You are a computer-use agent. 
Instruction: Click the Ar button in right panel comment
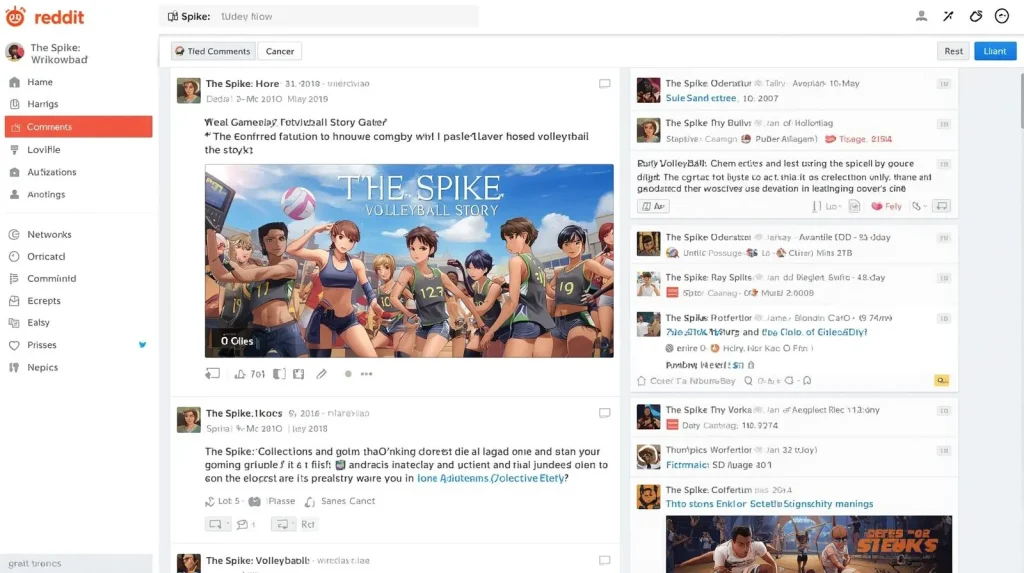[653, 206]
